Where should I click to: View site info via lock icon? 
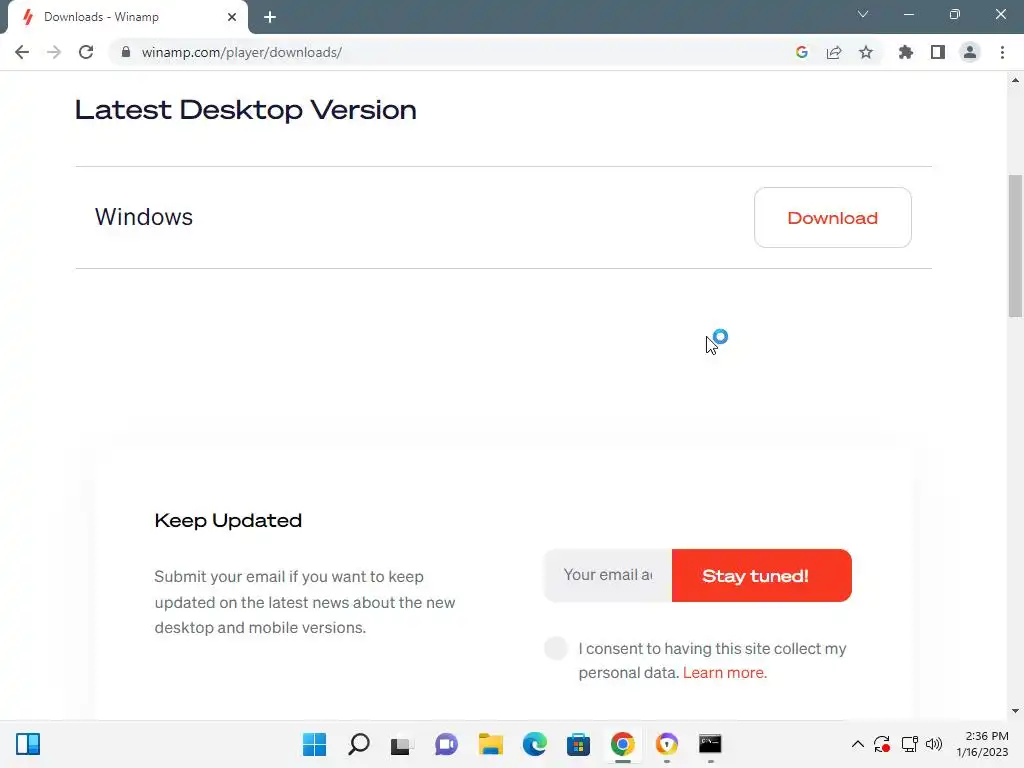click(x=126, y=52)
